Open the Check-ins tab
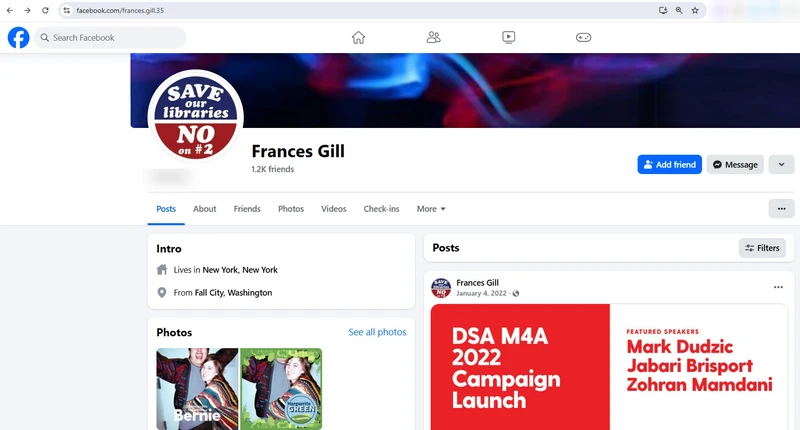The height and width of the screenshot is (430, 800). [381, 209]
